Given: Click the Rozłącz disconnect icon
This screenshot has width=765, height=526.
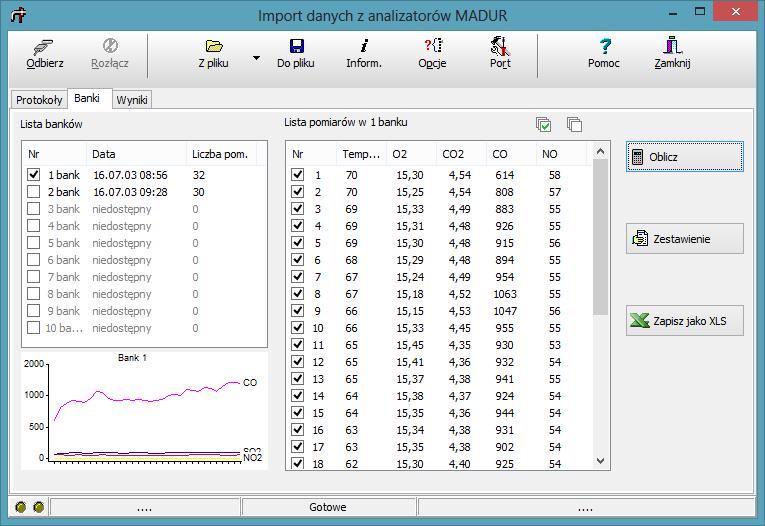Looking at the screenshot, I should tap(110, 46).
